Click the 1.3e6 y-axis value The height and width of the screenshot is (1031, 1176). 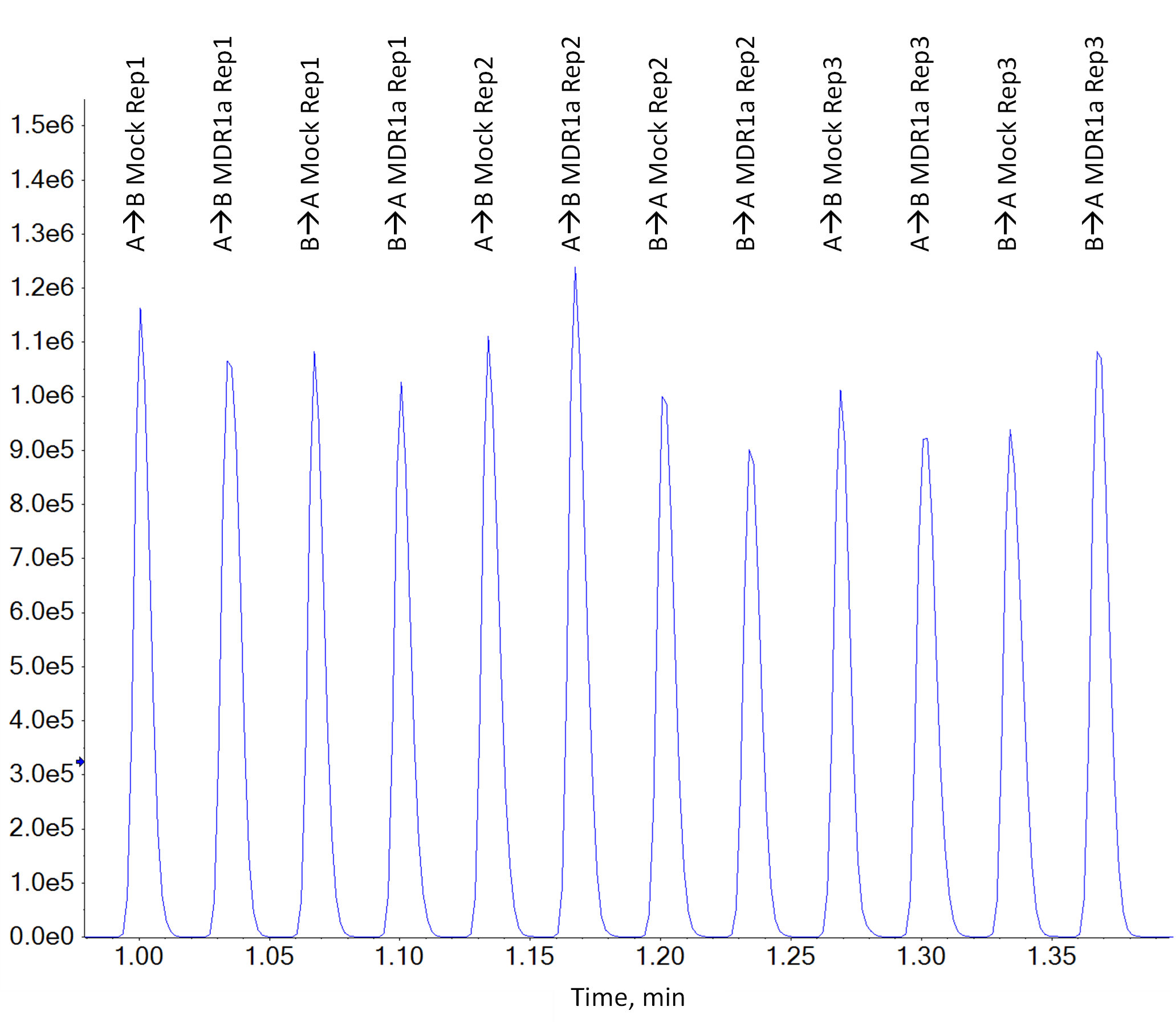coord(42,234)
